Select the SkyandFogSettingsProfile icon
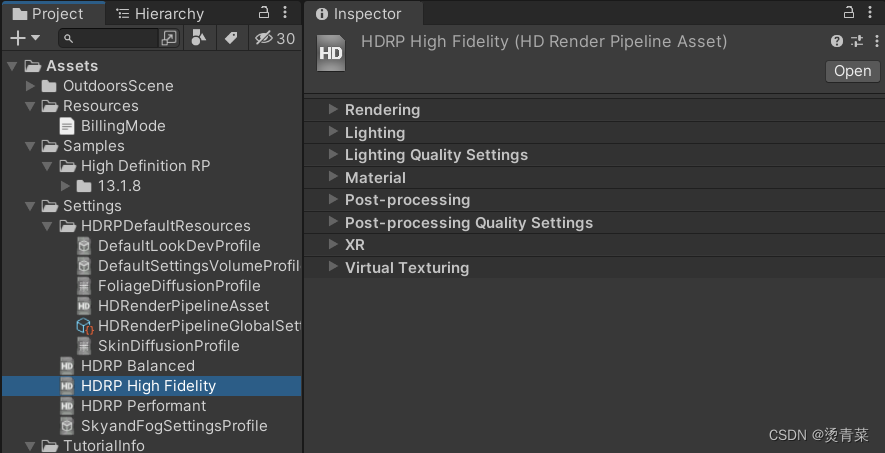 [67, 426]
